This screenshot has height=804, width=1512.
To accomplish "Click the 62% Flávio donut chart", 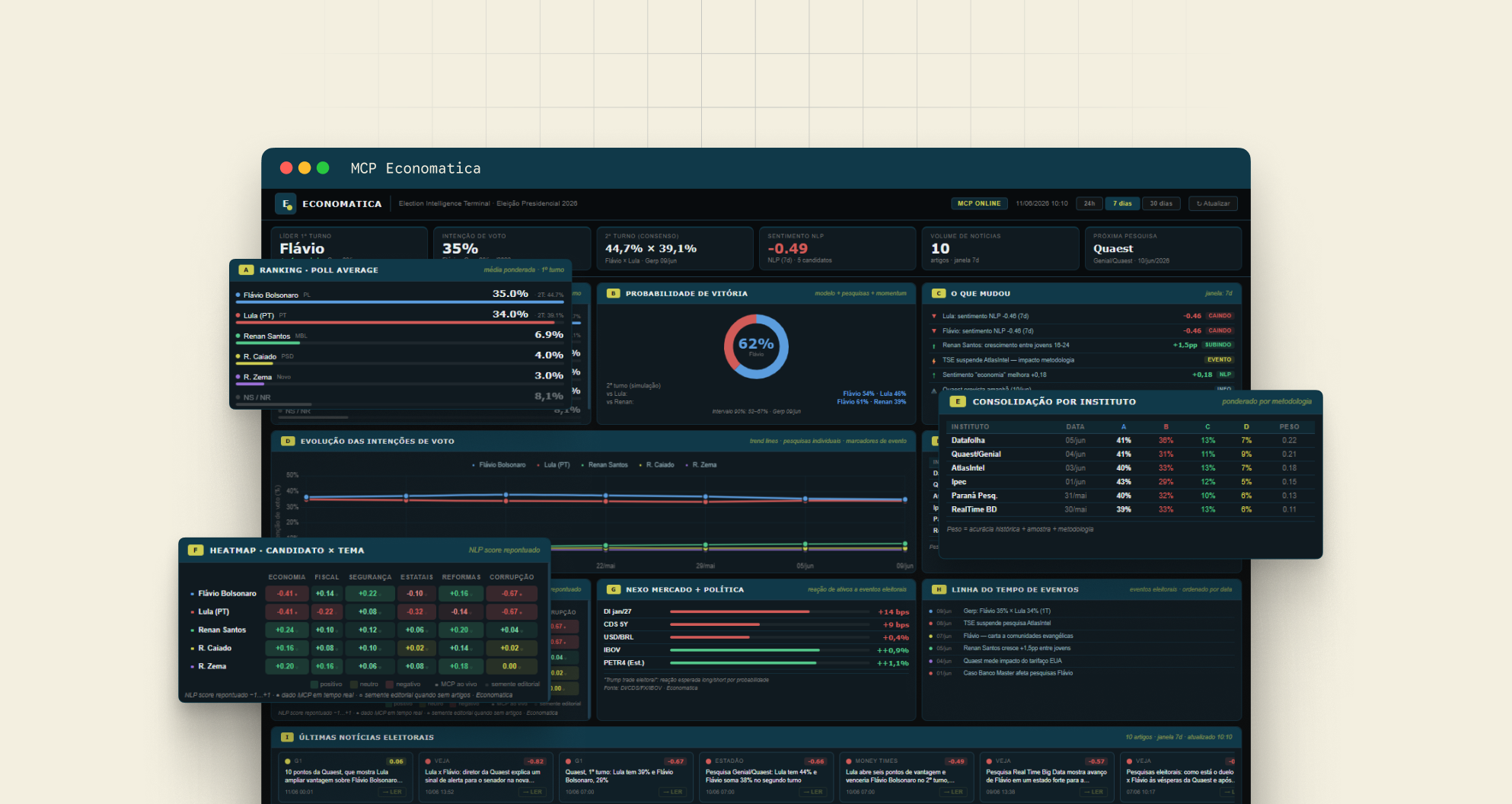I will (x=756, y=346).
